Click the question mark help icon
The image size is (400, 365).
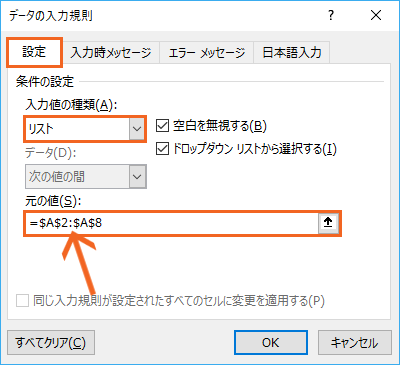[331, 15]
